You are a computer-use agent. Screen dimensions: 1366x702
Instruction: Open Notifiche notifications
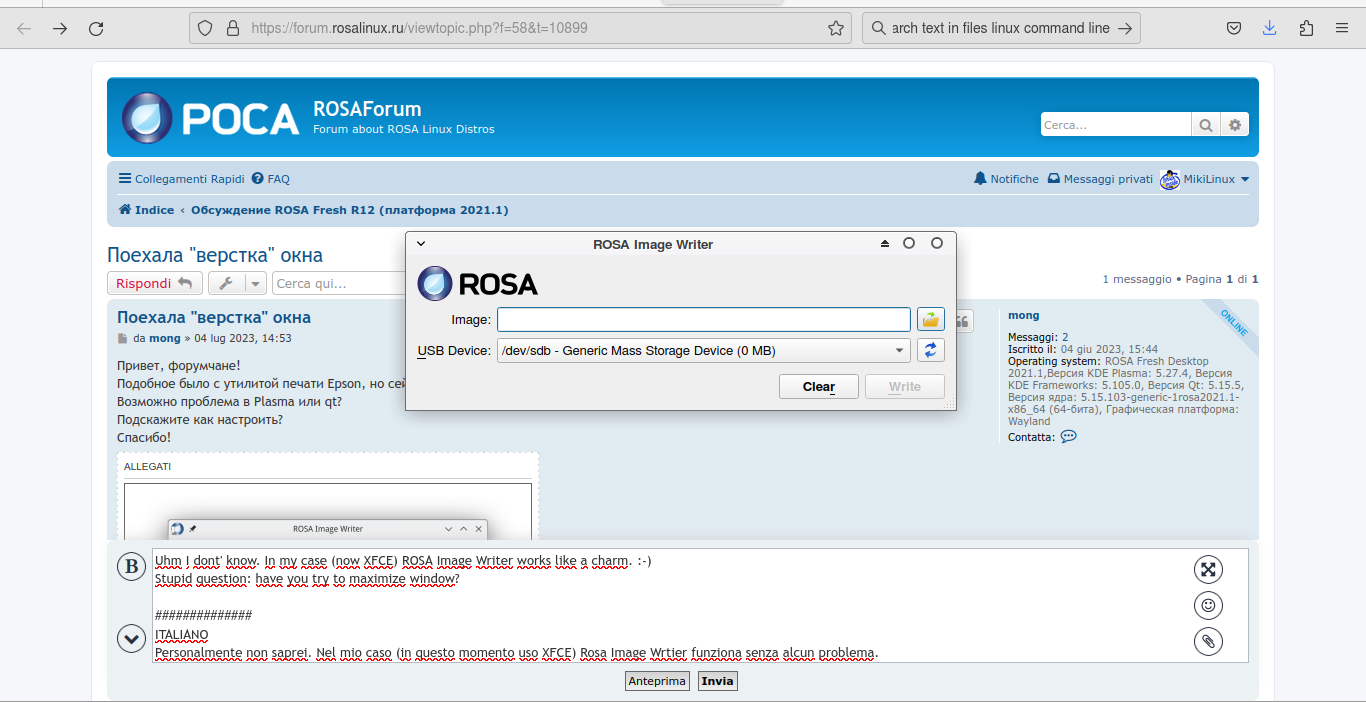click(x=1006, y=179)
